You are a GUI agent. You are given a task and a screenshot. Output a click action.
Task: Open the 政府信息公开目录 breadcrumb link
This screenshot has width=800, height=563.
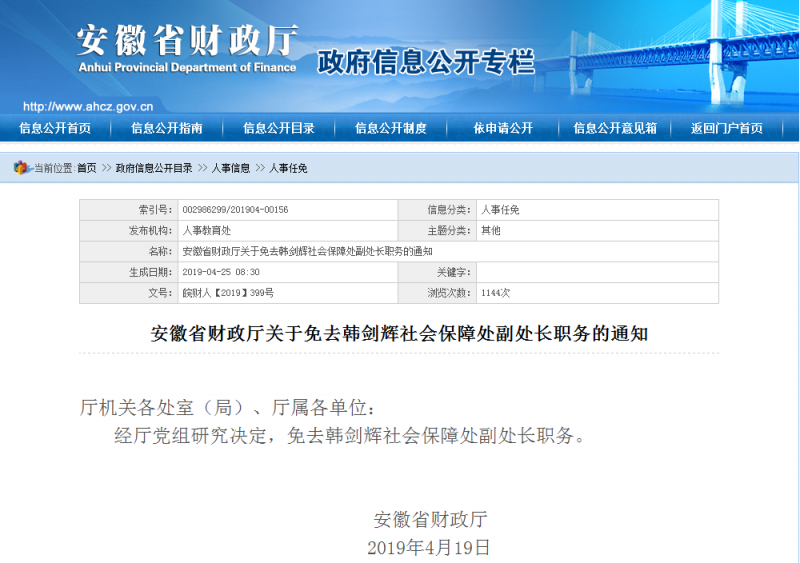pyautogui.click(x=154, y=168)
